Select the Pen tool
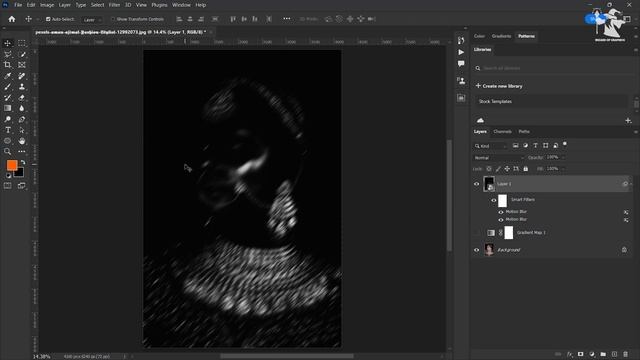Viewport: 640px width, 360px height. click(22, 119)
